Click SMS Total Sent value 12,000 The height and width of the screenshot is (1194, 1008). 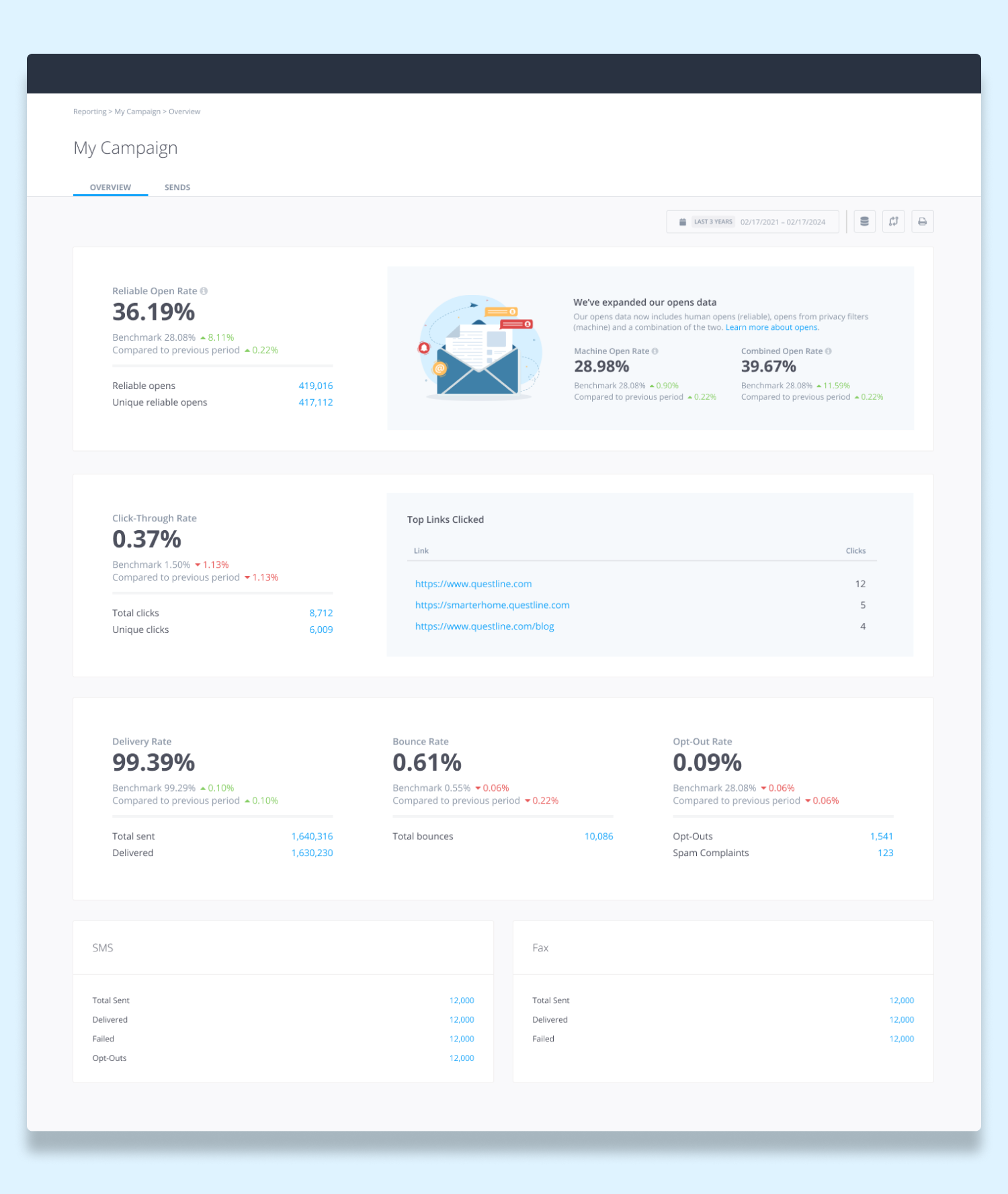pyautogui.click(x=462, y=1000)
